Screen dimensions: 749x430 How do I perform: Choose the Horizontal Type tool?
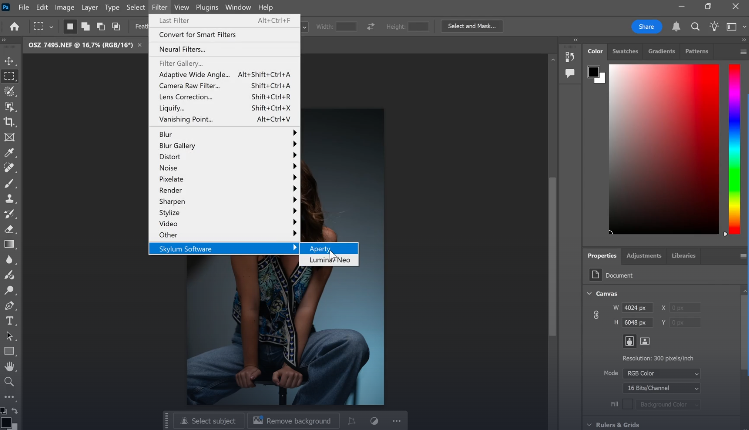click(10, 320)
